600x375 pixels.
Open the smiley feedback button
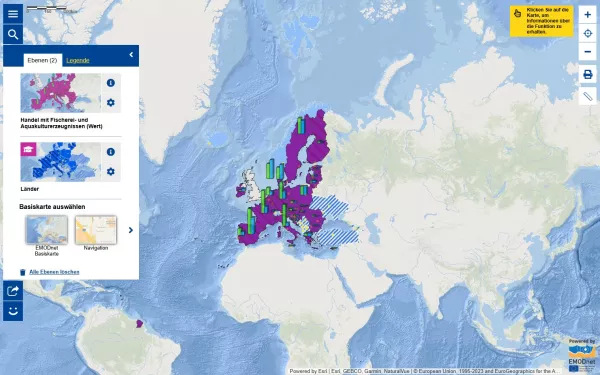pos(13,311)
